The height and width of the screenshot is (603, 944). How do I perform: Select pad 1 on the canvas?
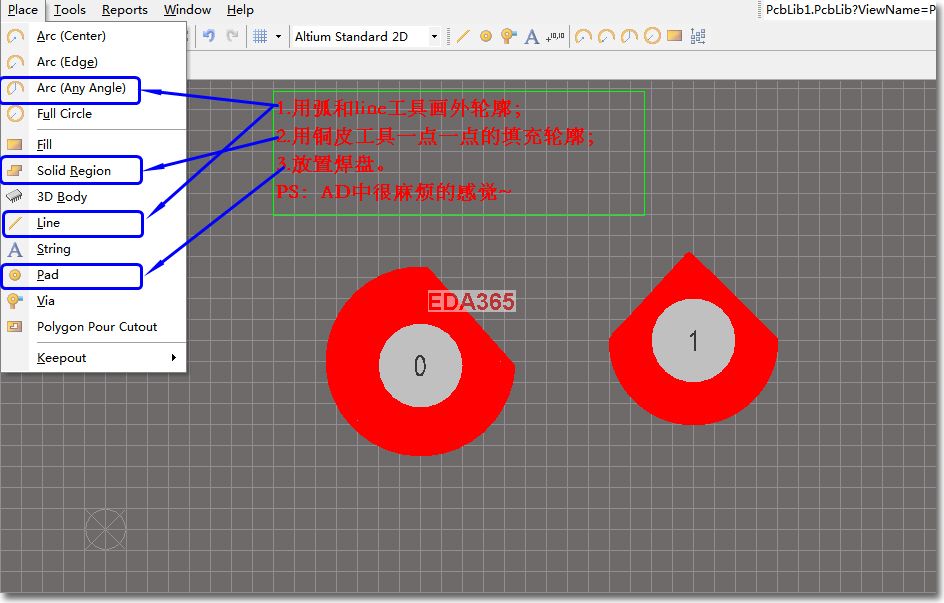693,340
